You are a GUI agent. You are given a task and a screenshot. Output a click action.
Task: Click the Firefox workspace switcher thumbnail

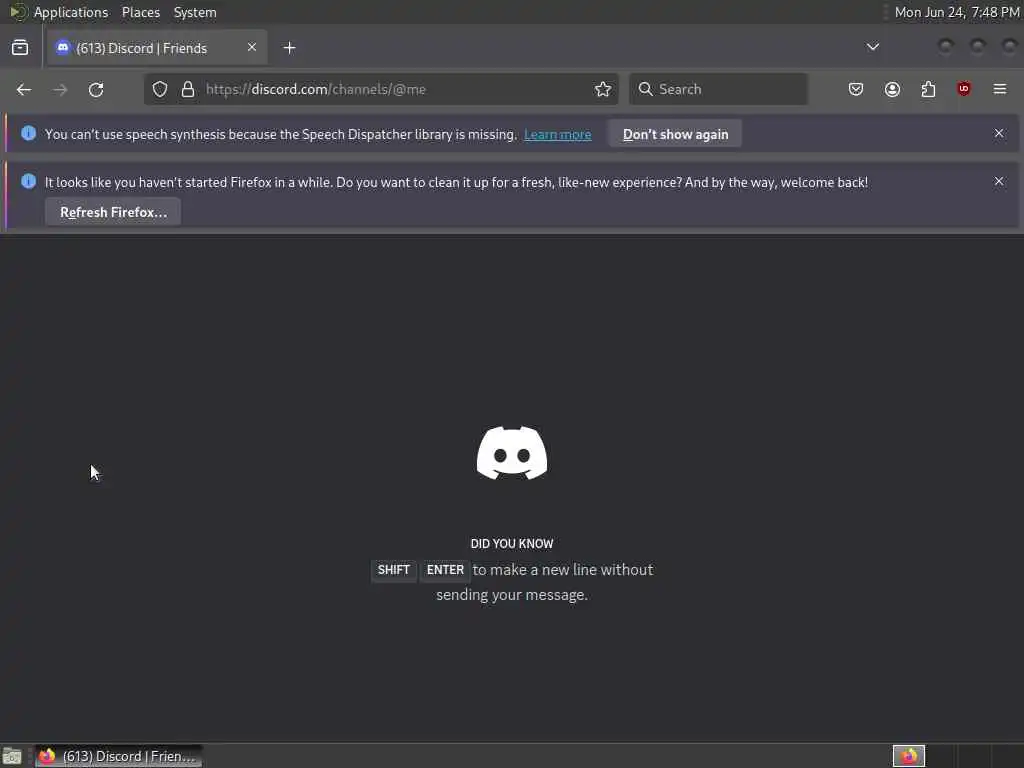pyautogui.click(x=909, y=756)
